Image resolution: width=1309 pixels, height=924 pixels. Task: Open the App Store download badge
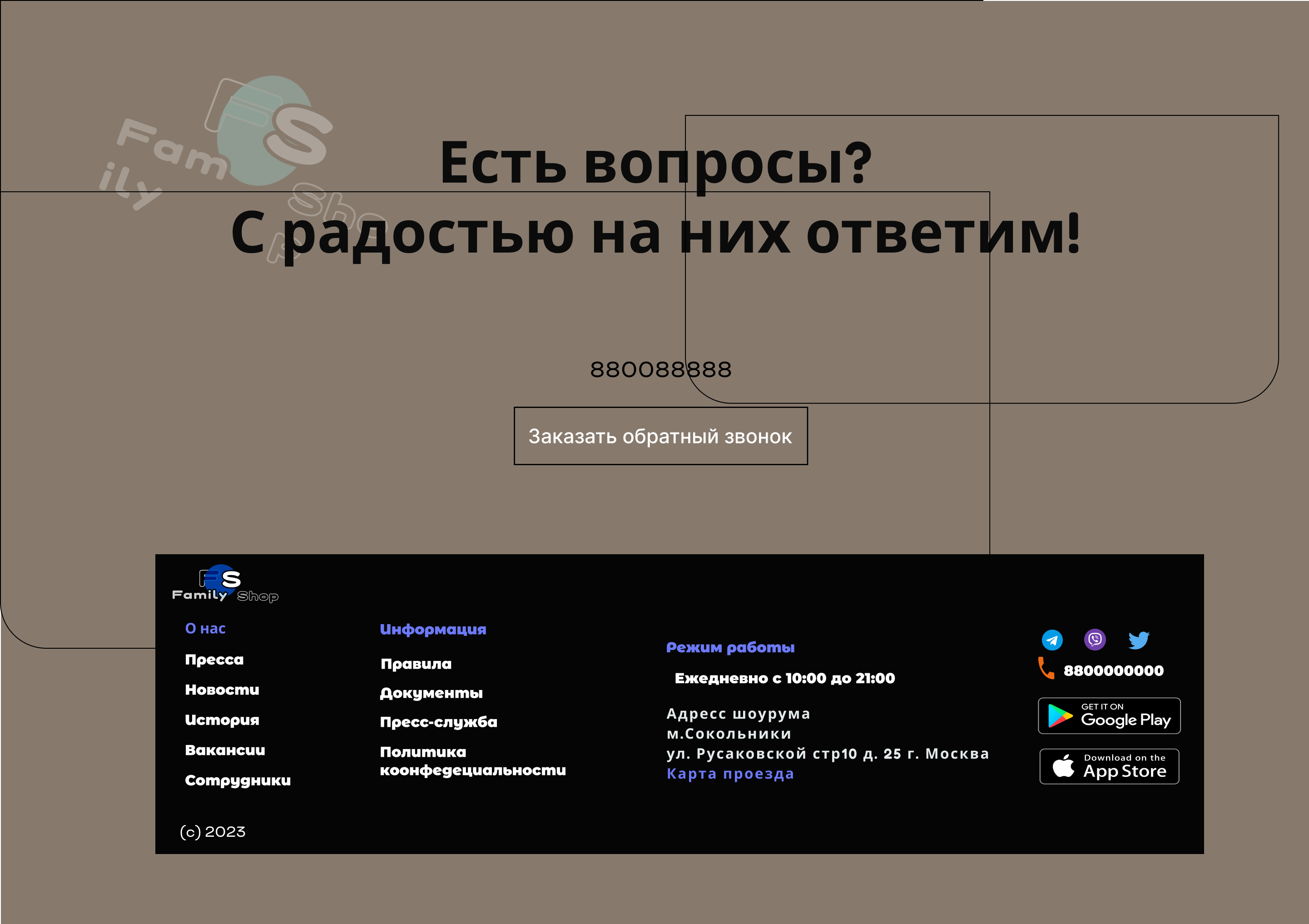coord(1109,766)
